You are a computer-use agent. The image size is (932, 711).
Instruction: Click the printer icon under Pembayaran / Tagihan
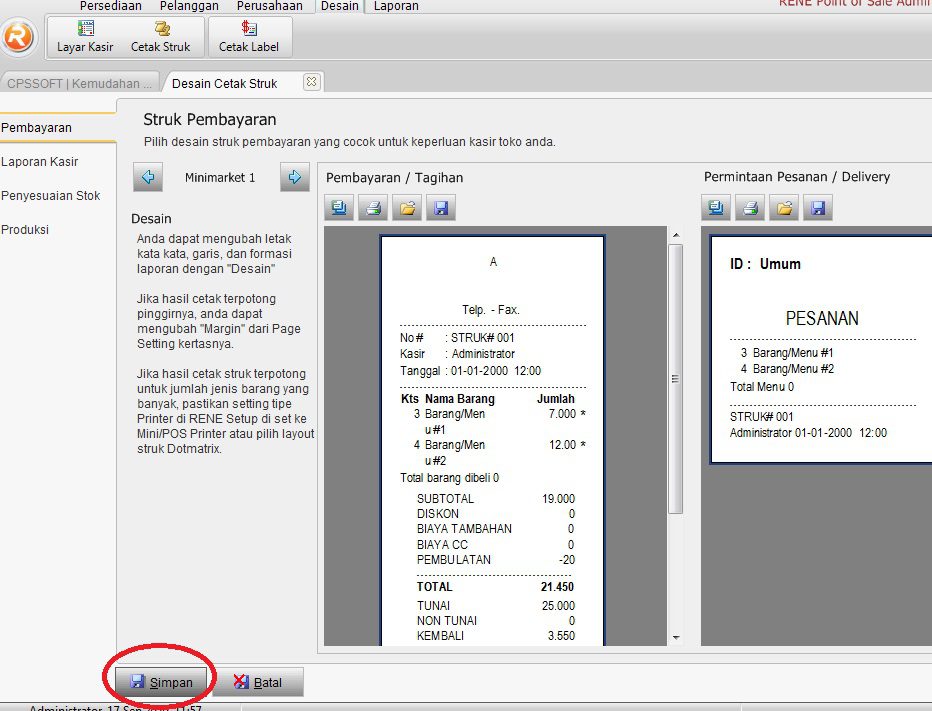tap(373, 207)
